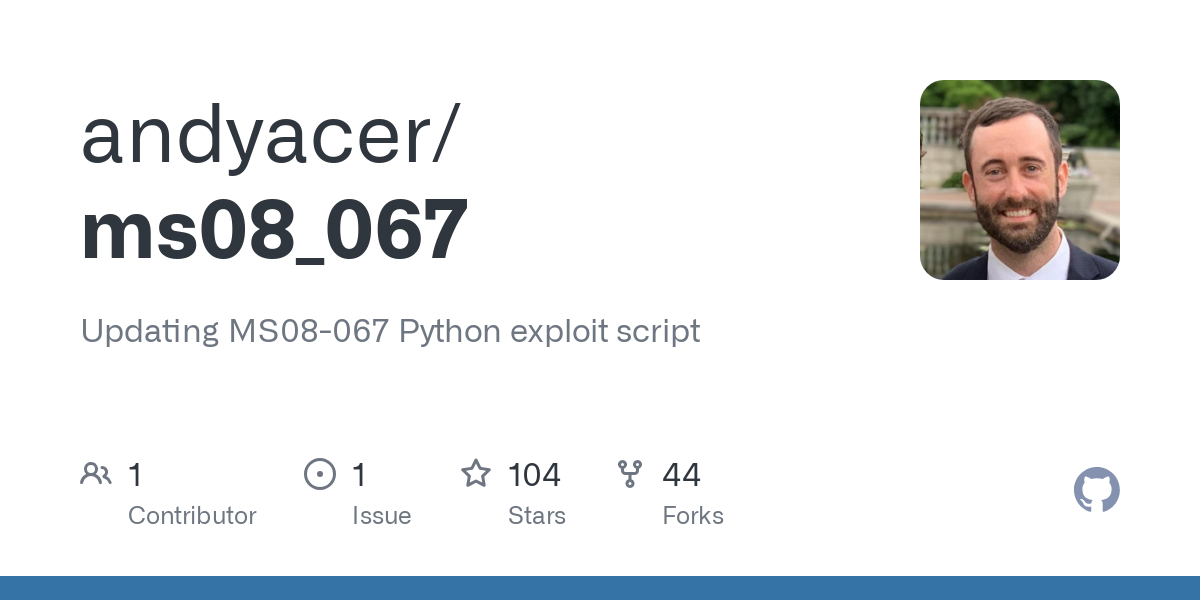
Task: Click the fork branch icon
Action: 630,474
